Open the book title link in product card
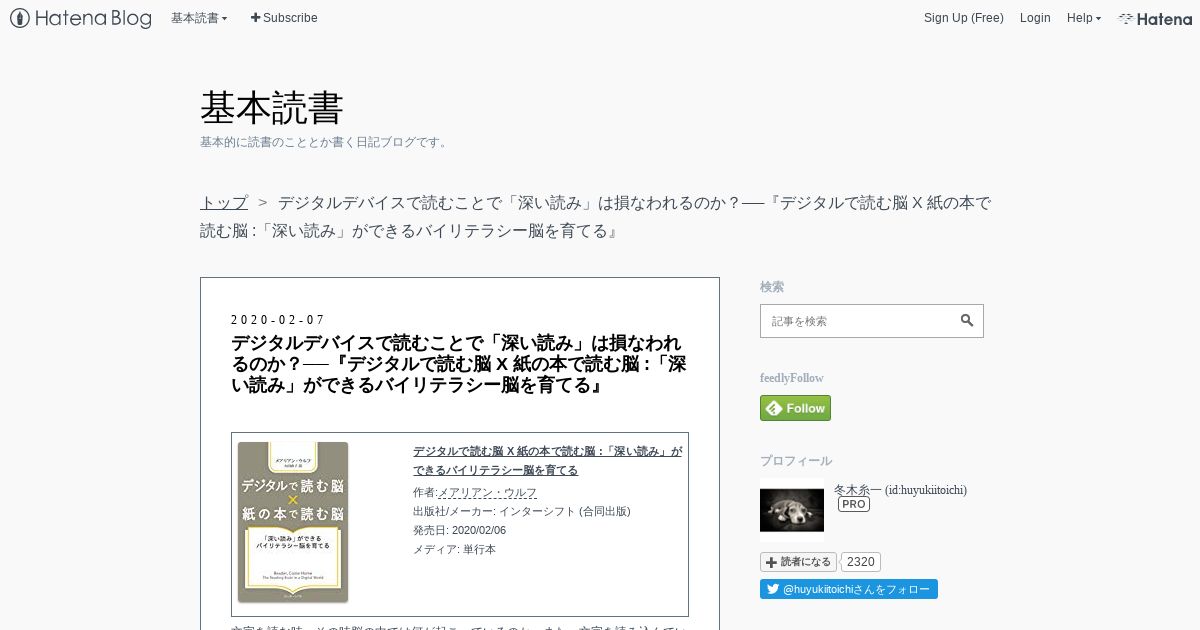Viewport: 1200px width, 630px height. click(x=548, y=460)
